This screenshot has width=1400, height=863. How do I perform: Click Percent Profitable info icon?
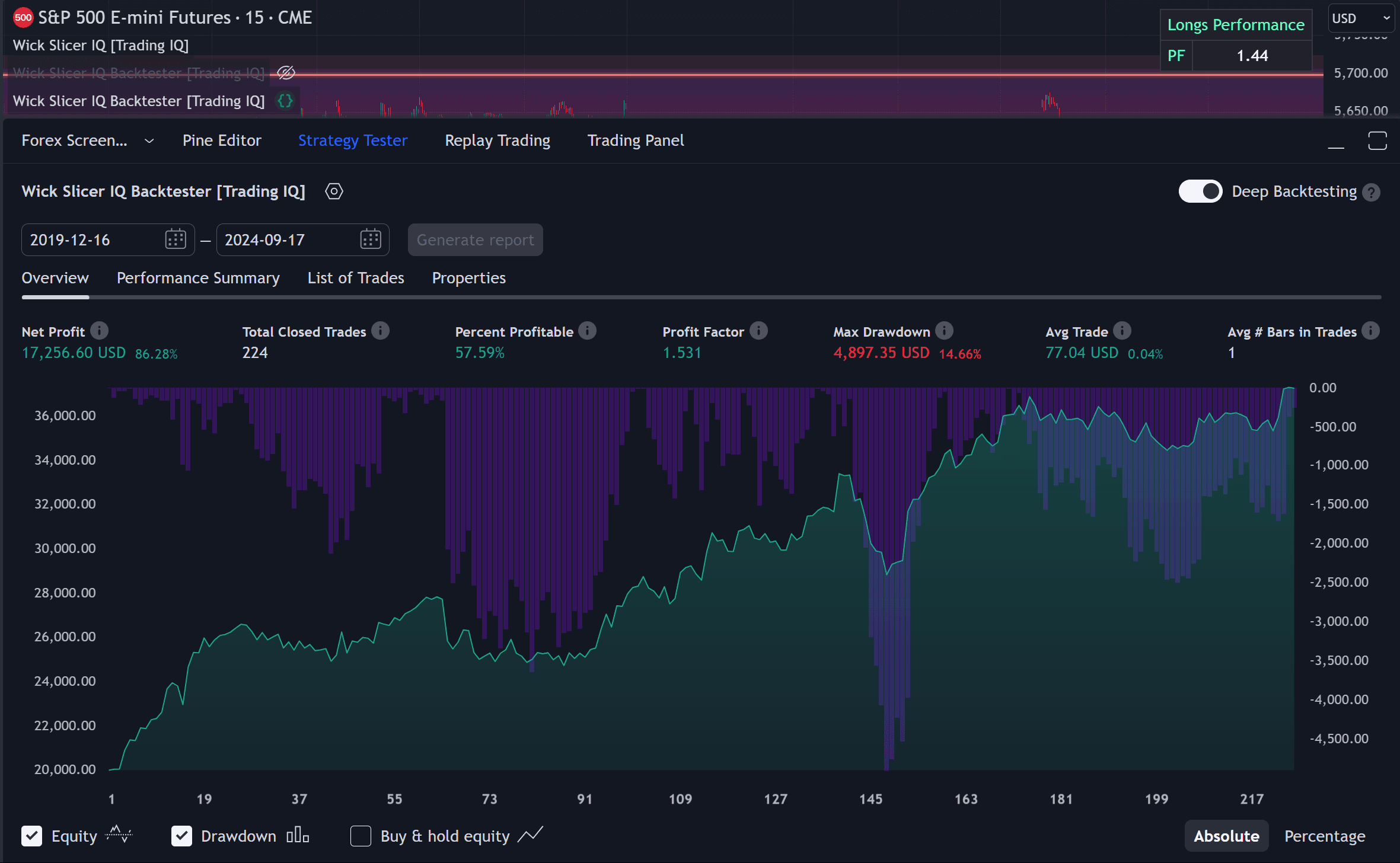click(588, 331)
